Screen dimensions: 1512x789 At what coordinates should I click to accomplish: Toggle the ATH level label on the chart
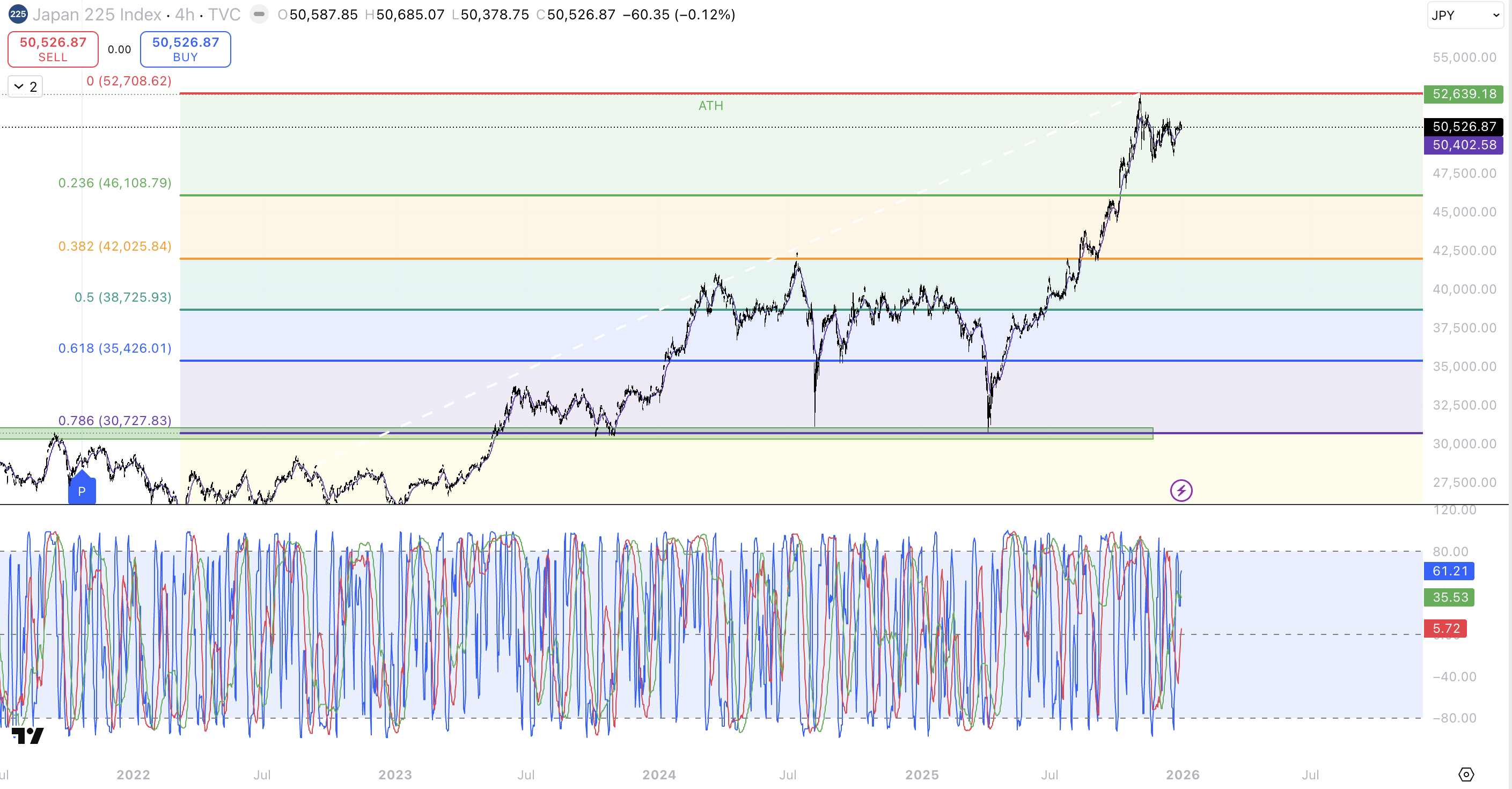click(710, 106)
